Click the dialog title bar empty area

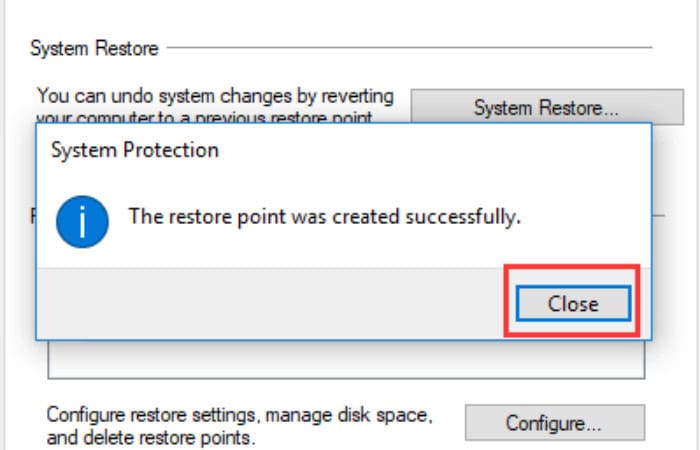click(433, 150)
